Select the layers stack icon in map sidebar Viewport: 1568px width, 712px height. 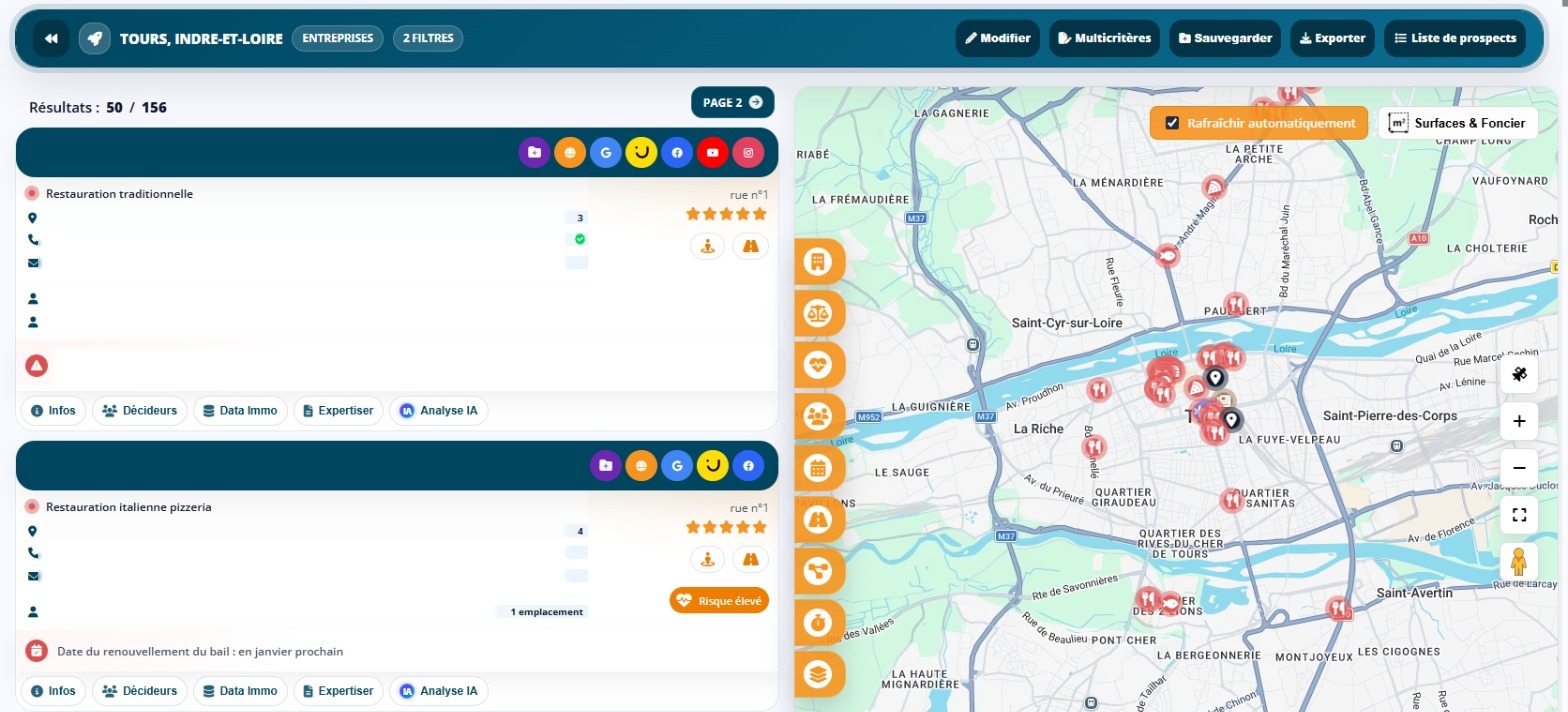pyautogui.click(x=818, y=673)
